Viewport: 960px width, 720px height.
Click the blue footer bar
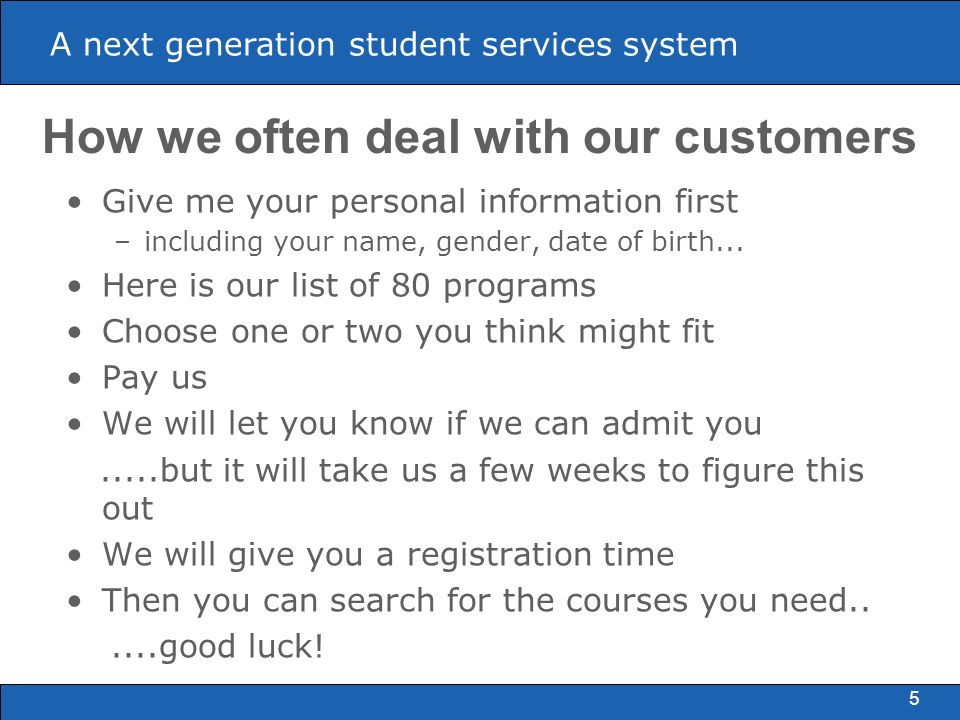[480, 702]
